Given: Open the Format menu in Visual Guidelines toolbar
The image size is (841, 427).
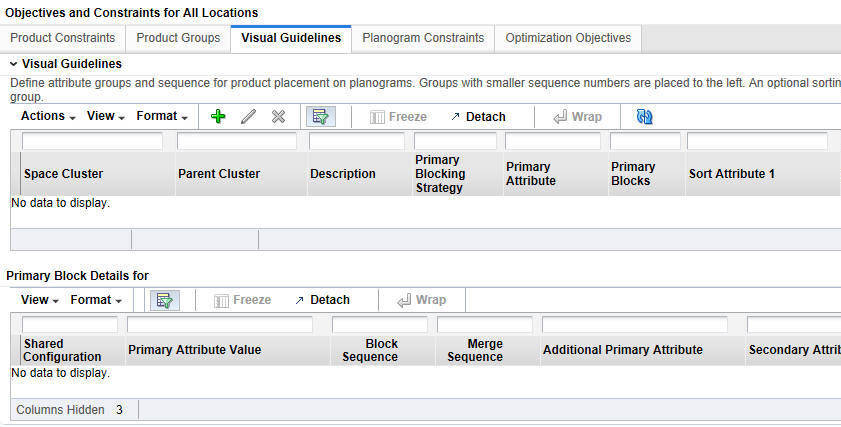Looking at the screenshot, I should point(162,117).
